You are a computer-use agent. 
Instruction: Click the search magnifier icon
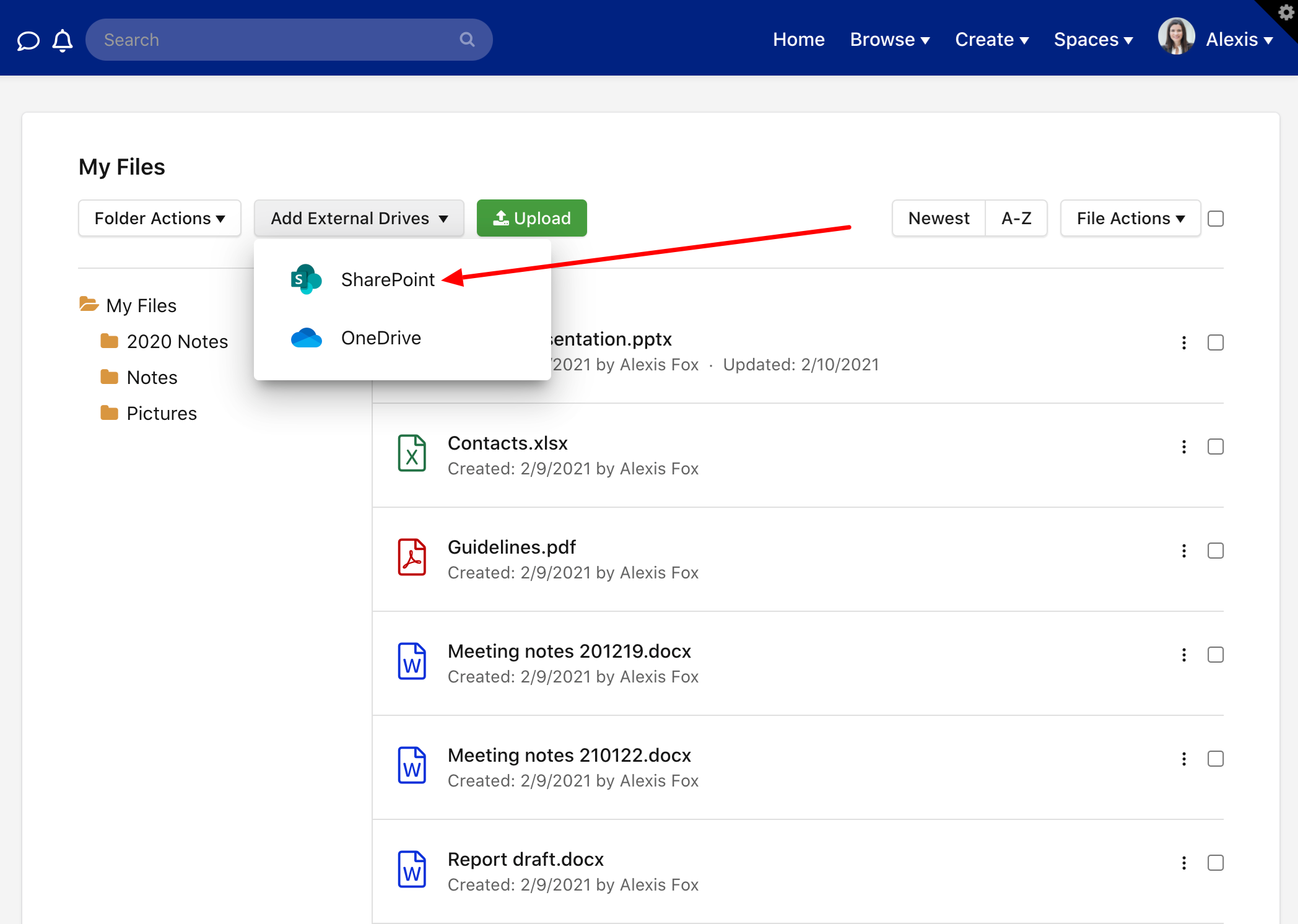coord(467,40)
